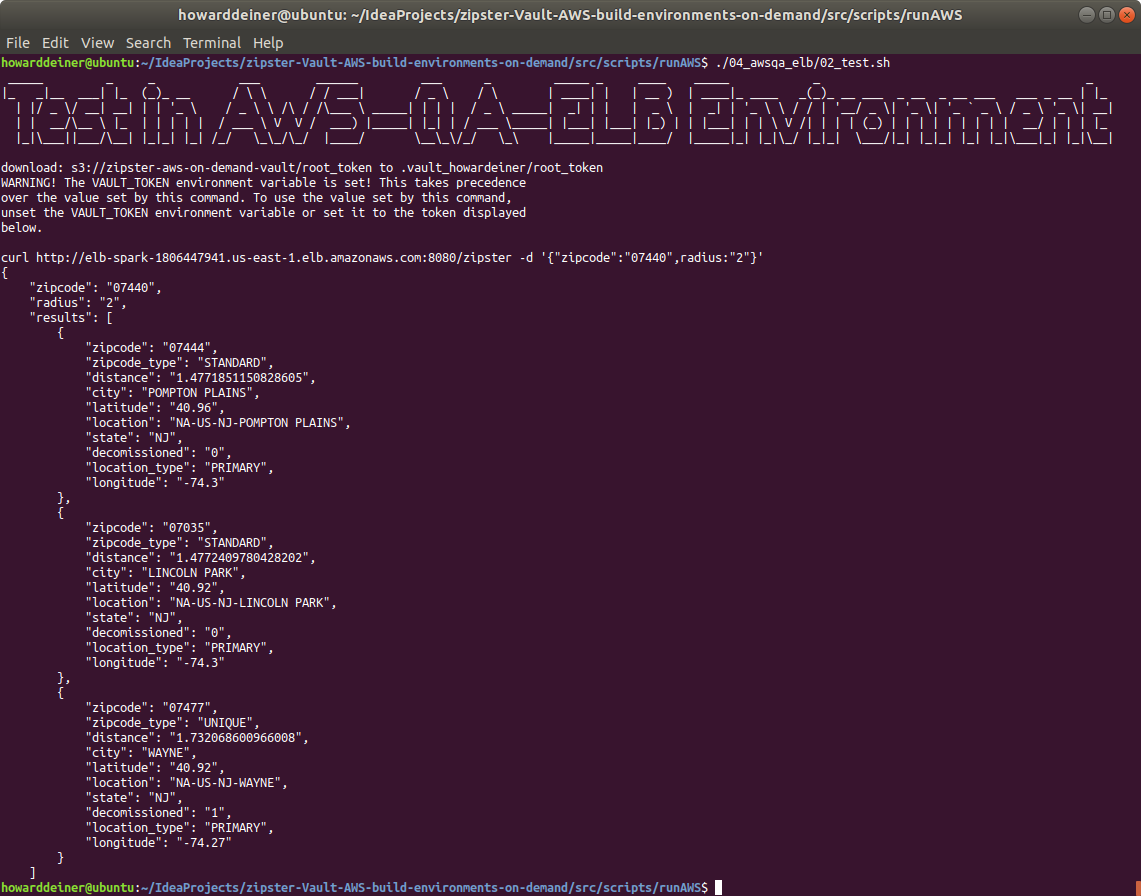Image resolution: width=1141 pixels, height=896 pixels.
Task: Click "latitude": "40.96"
Action: point(155,408)
